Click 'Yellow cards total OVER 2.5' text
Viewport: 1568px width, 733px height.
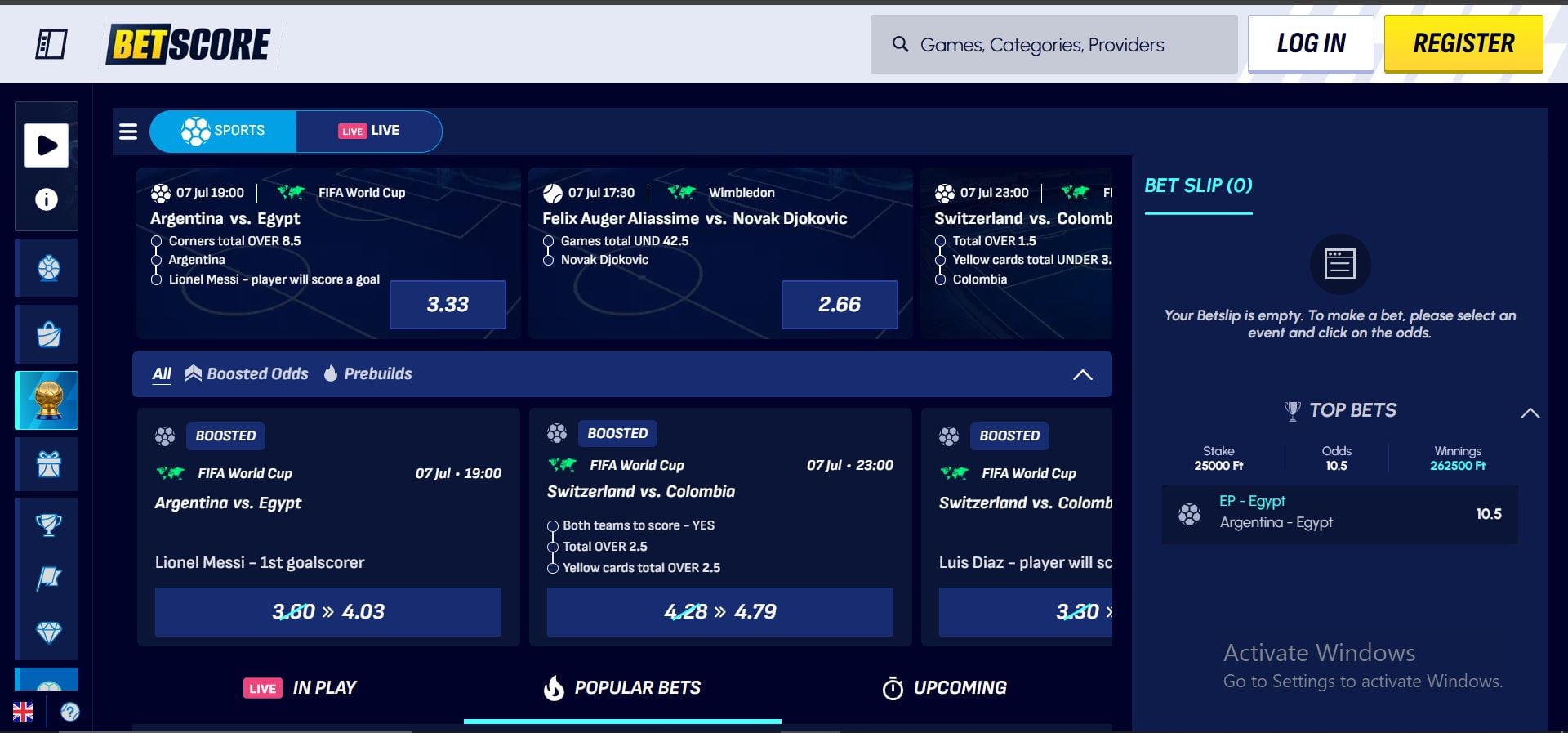642,568
